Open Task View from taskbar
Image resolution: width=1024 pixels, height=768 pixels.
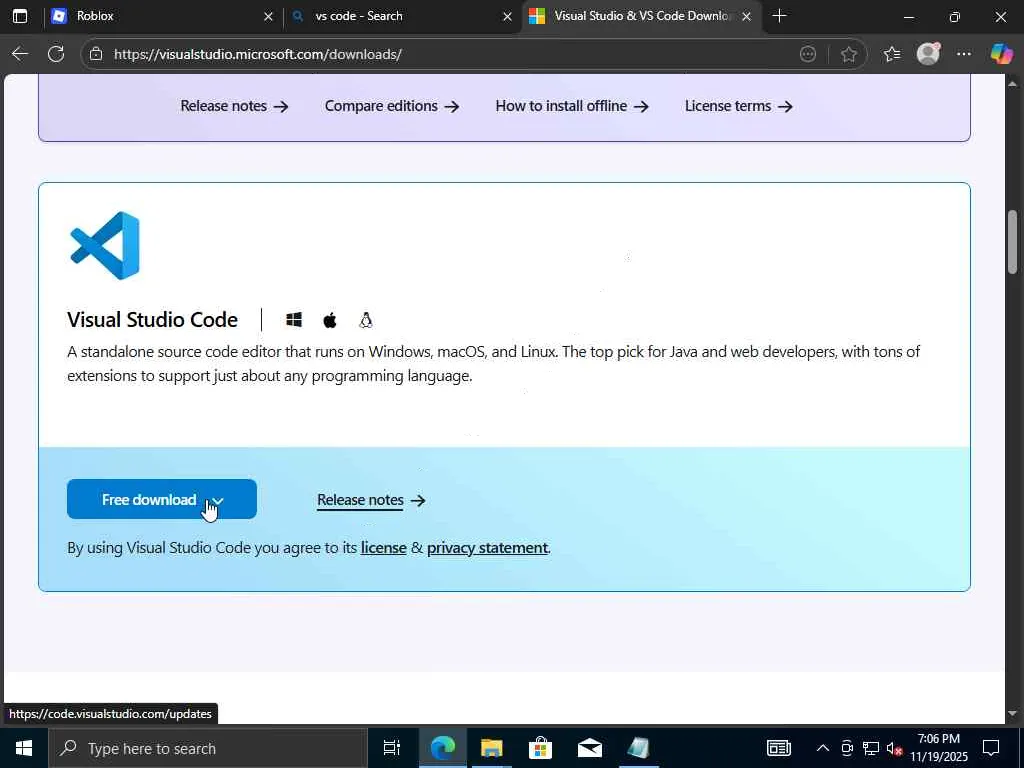pos(391,748)
